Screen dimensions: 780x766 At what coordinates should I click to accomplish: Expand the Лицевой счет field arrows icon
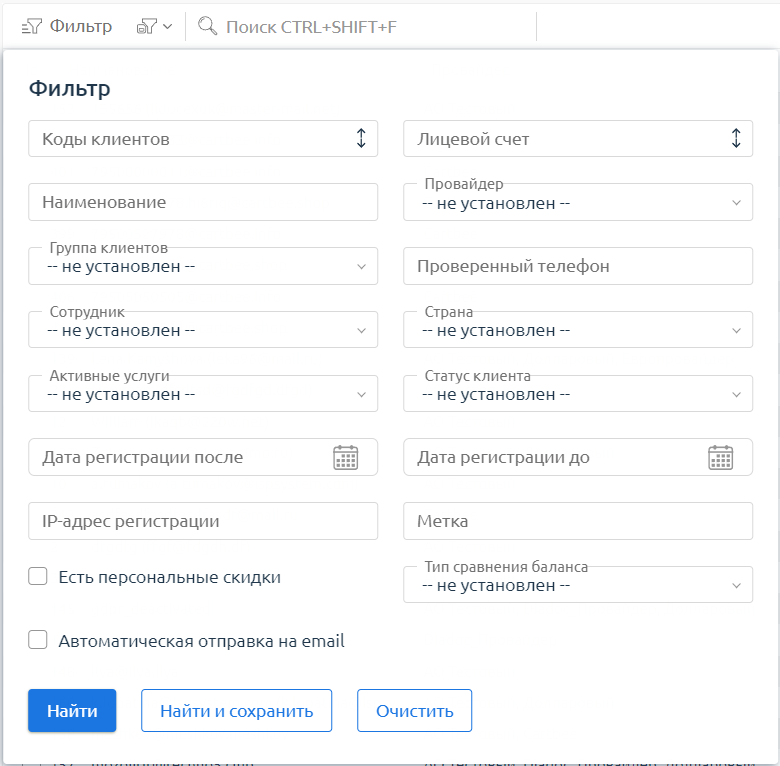click(x=736, y=139)
